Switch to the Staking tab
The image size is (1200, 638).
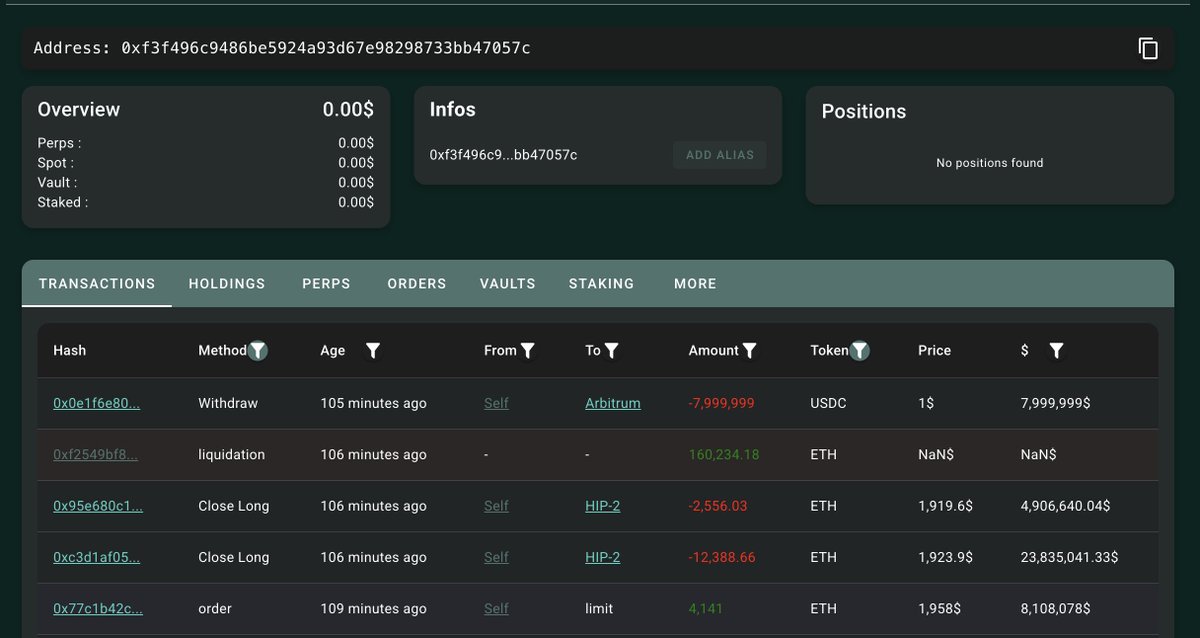point(601,283)
